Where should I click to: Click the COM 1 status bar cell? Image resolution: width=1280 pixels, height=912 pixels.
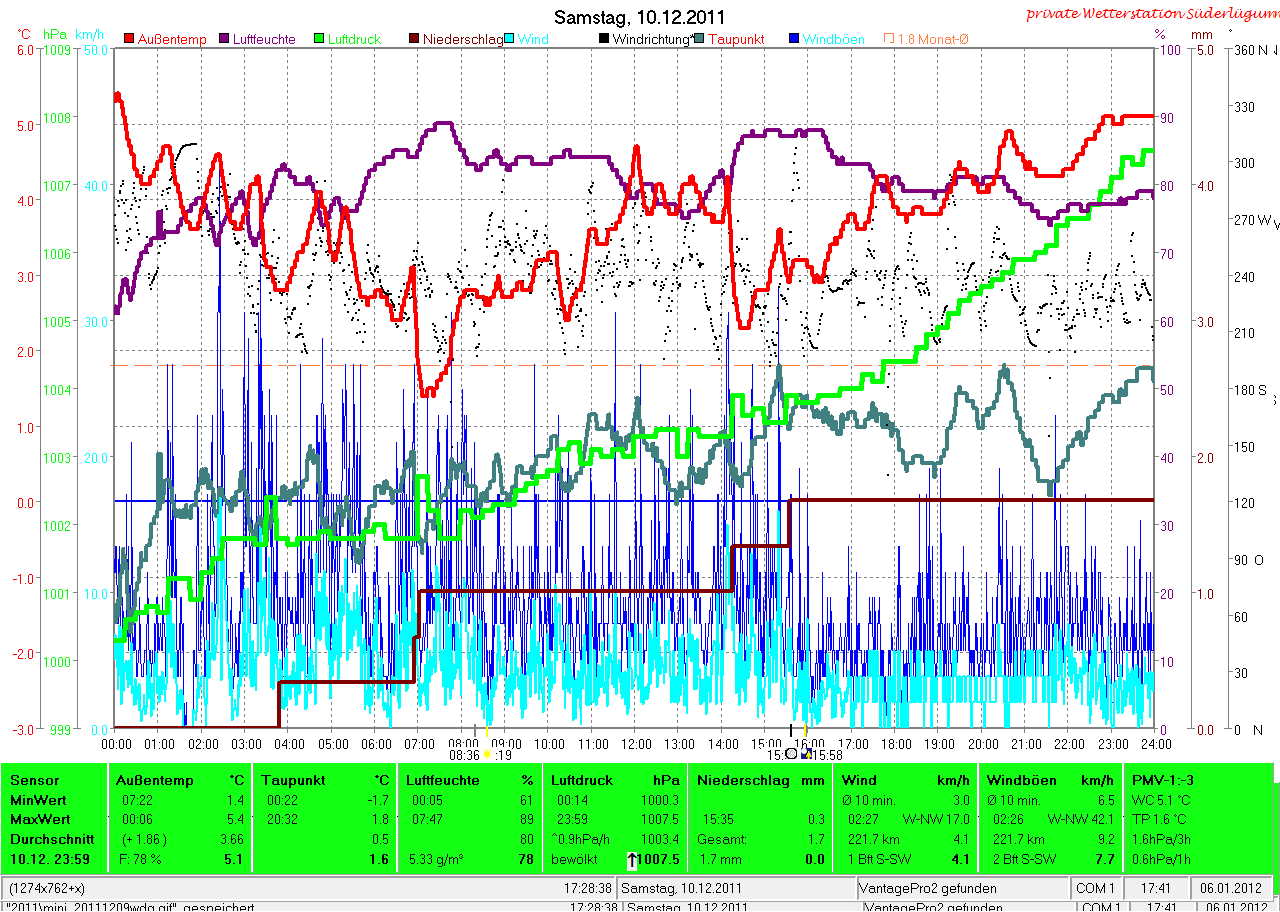coord(1096,888)
